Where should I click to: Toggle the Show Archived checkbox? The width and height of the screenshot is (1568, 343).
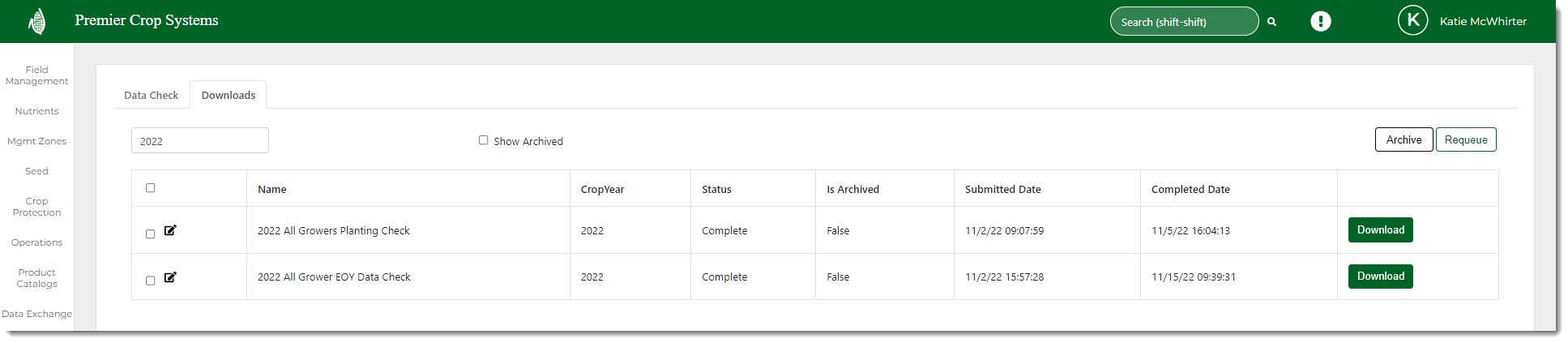(x=484, y=140)
